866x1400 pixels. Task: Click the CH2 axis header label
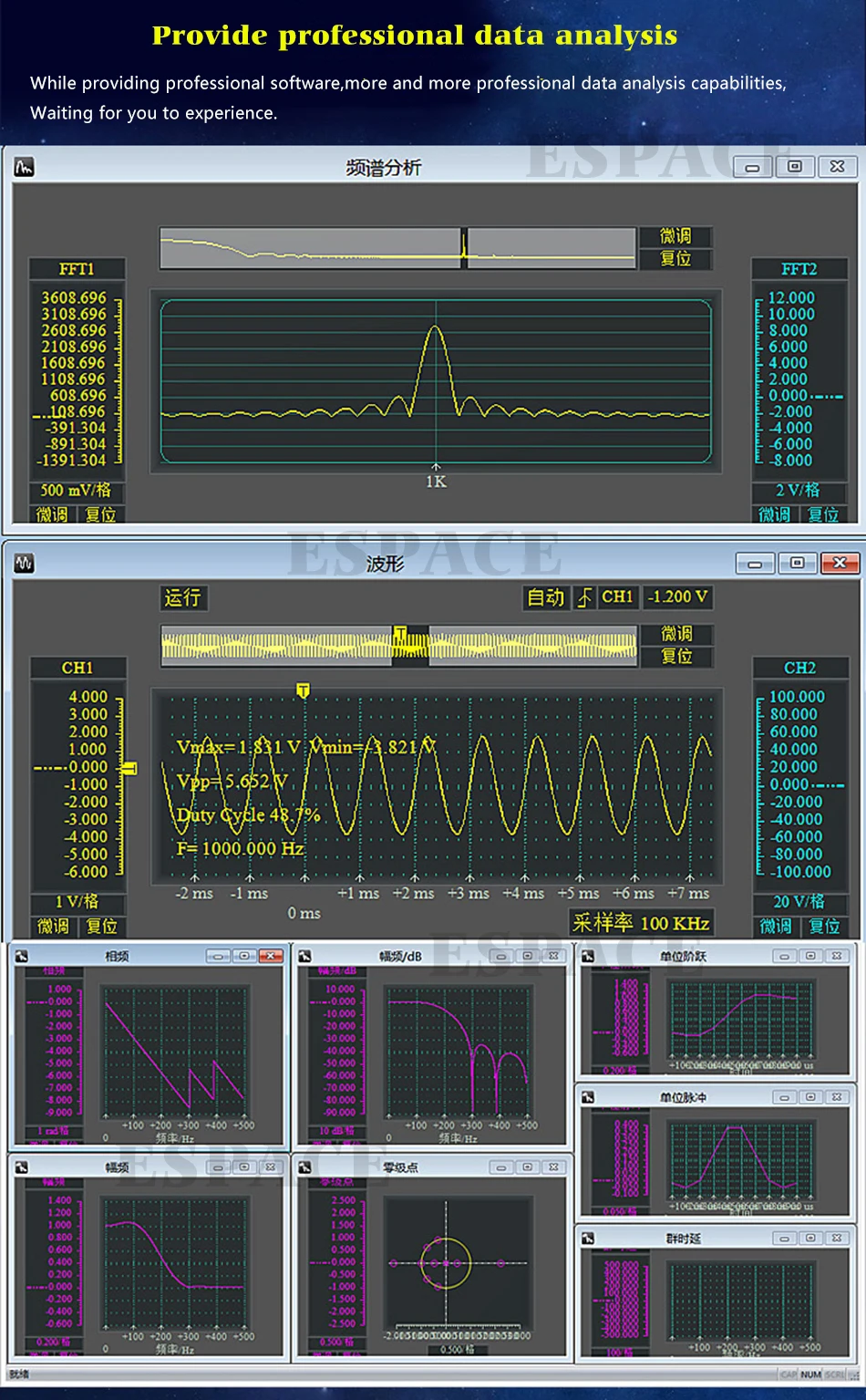click(799, 669)
